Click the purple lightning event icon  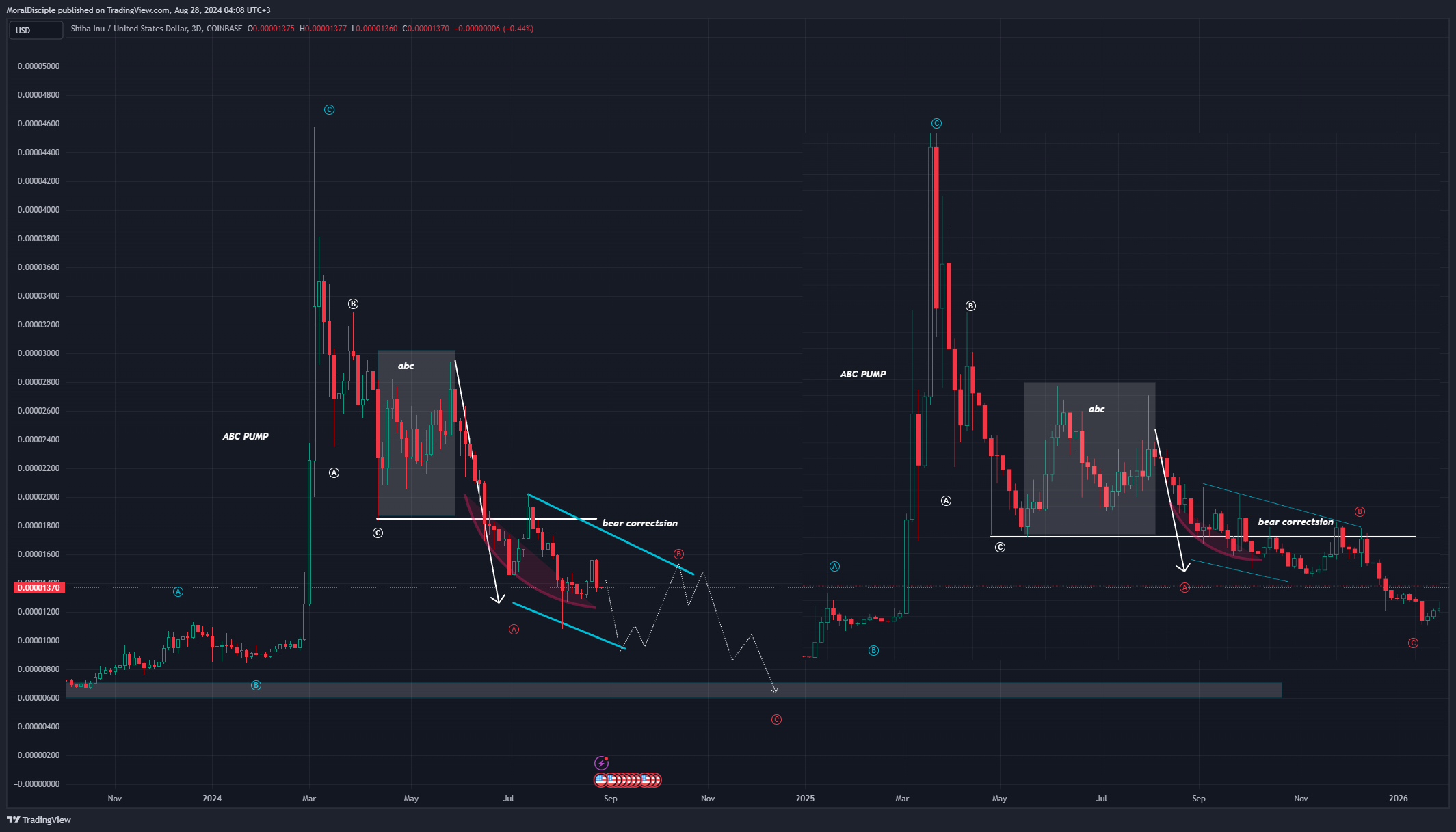point(601,763)
